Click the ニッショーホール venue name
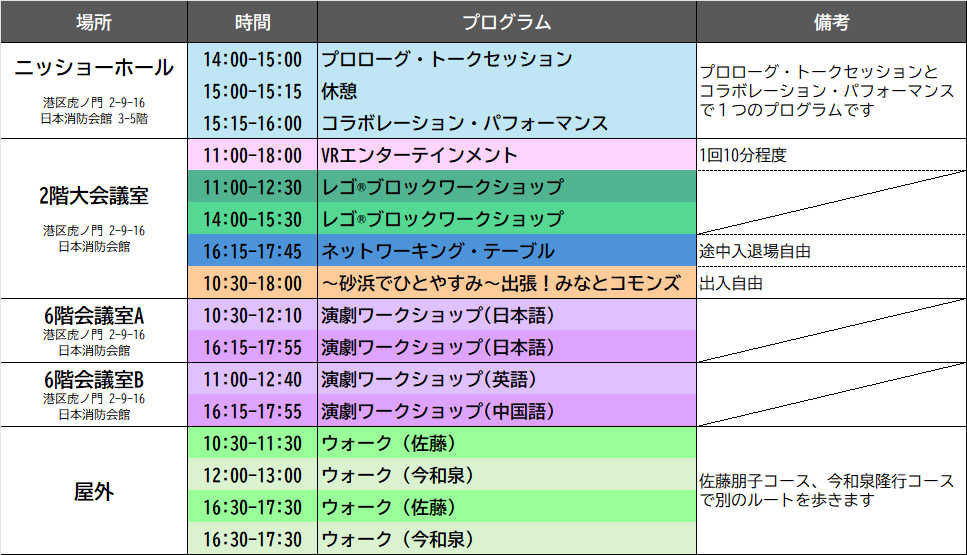The height and width of the screenshot is (555, 967). [94, 69]
